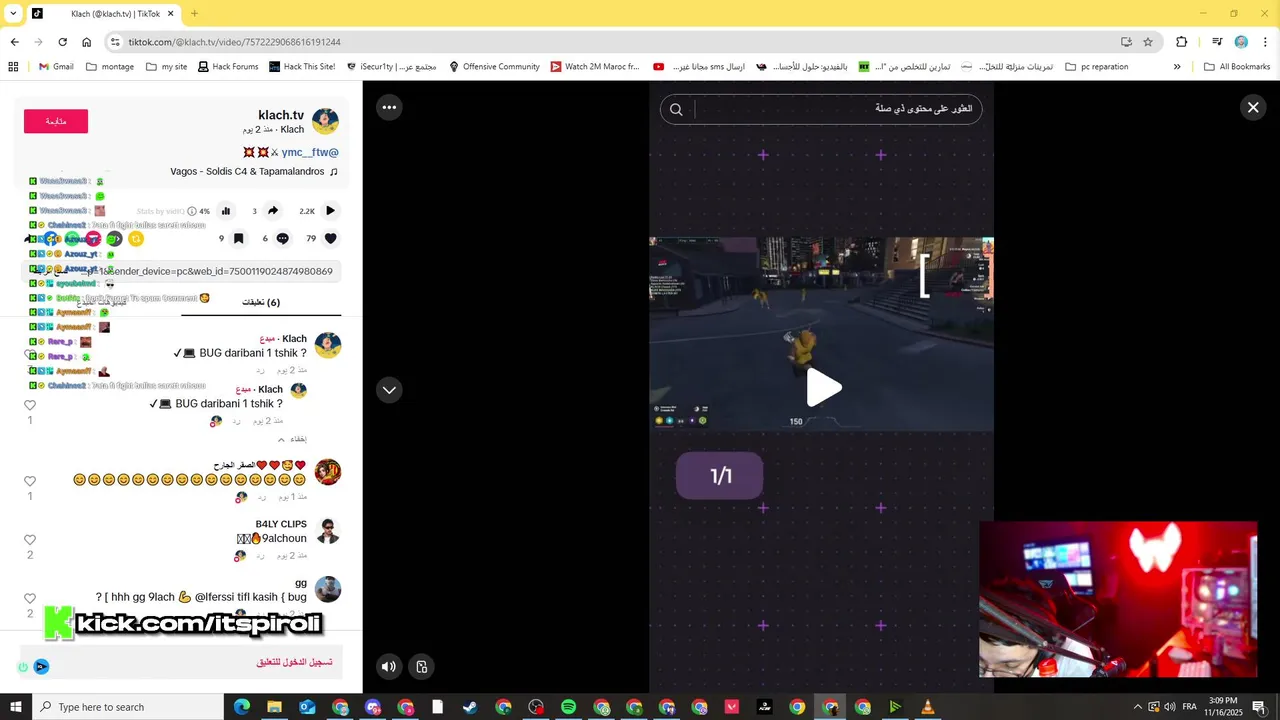Open the @ymc__ftw mention link
Screen dimensions: 1280x720
pyautogui.click(x=310, y=152)
